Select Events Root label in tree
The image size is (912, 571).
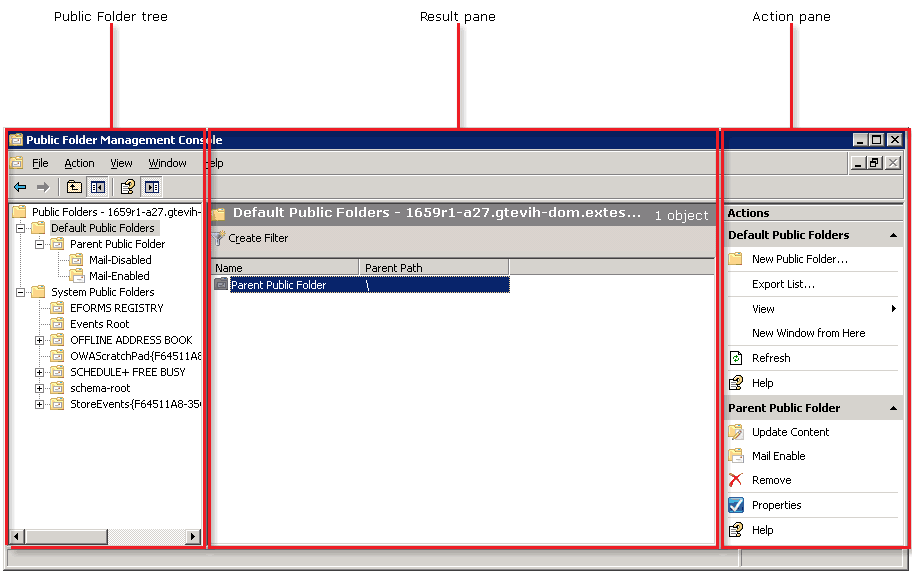click(x=99, y=324)
